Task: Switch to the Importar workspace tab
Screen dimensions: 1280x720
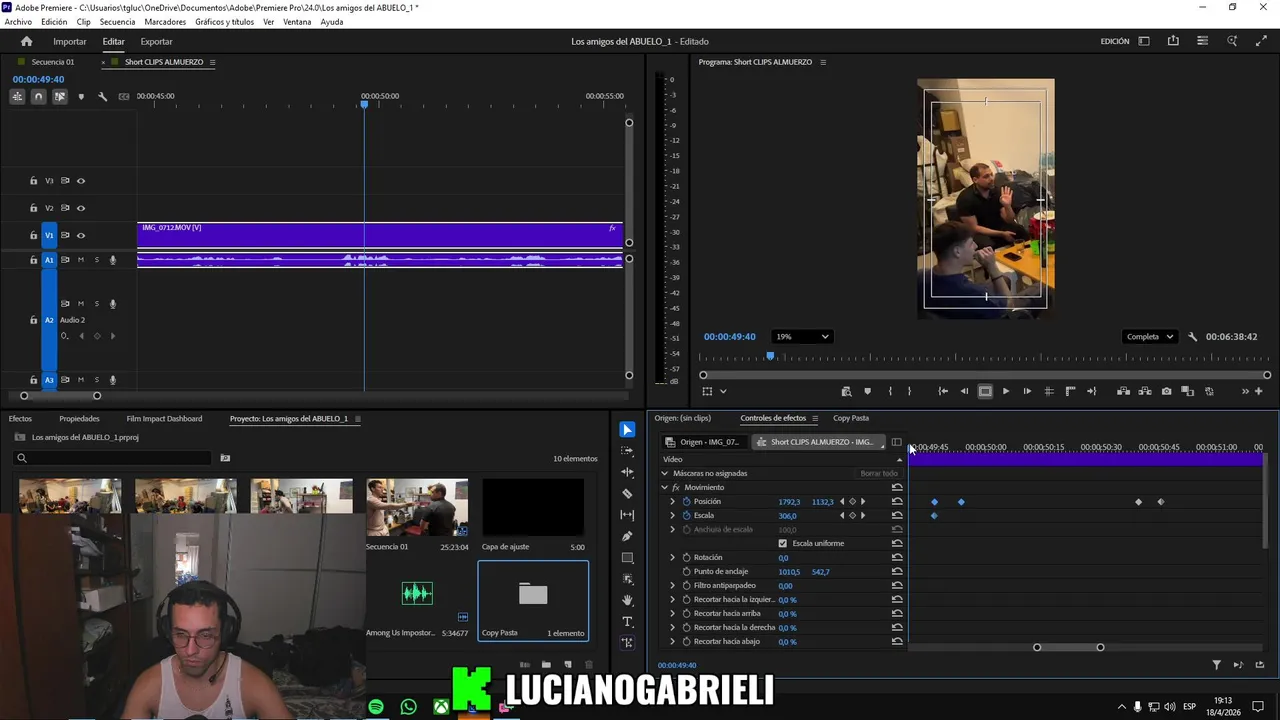Action: (x=70, y=42)
